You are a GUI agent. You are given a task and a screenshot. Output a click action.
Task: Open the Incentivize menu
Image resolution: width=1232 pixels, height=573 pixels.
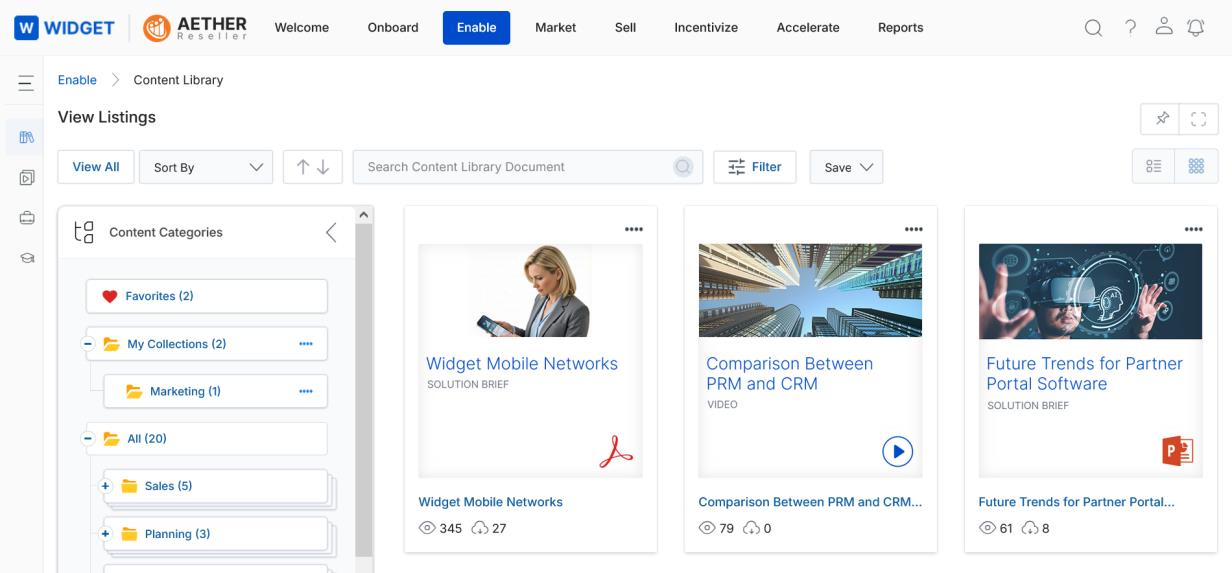point(706,28)
